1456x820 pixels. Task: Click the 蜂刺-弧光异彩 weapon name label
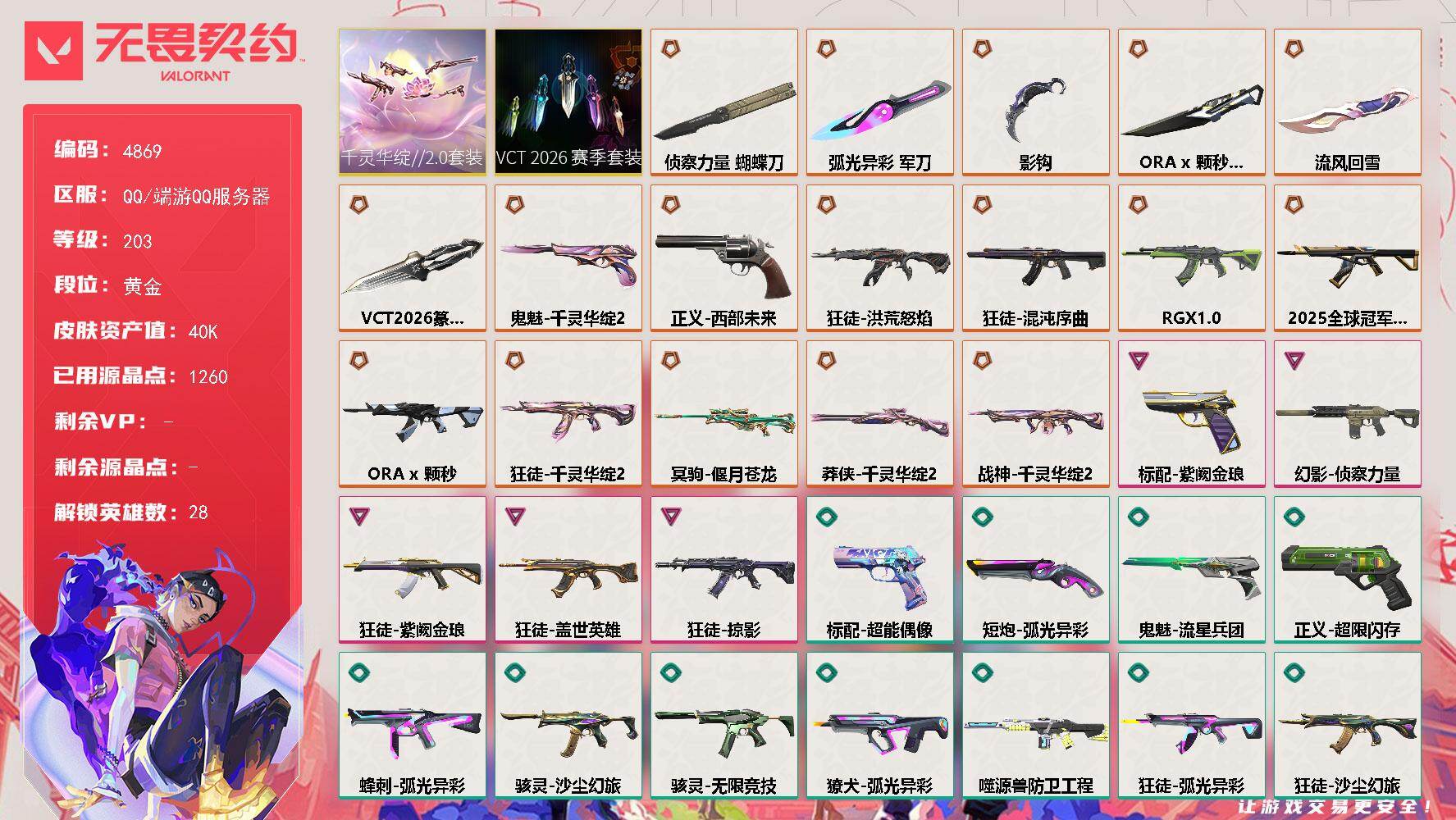(x=412, y=786)
